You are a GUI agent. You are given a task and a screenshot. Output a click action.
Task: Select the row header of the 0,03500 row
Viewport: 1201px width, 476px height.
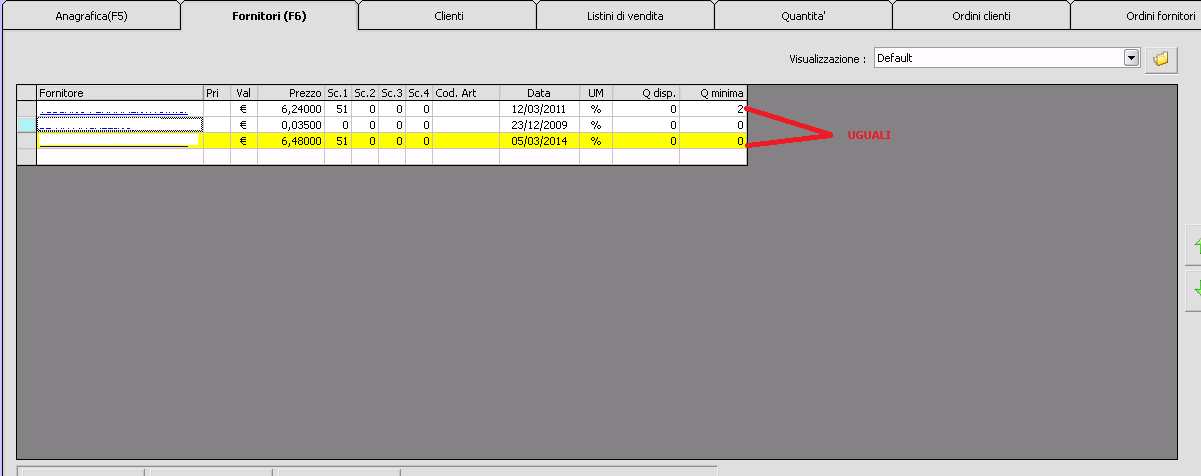27,125
